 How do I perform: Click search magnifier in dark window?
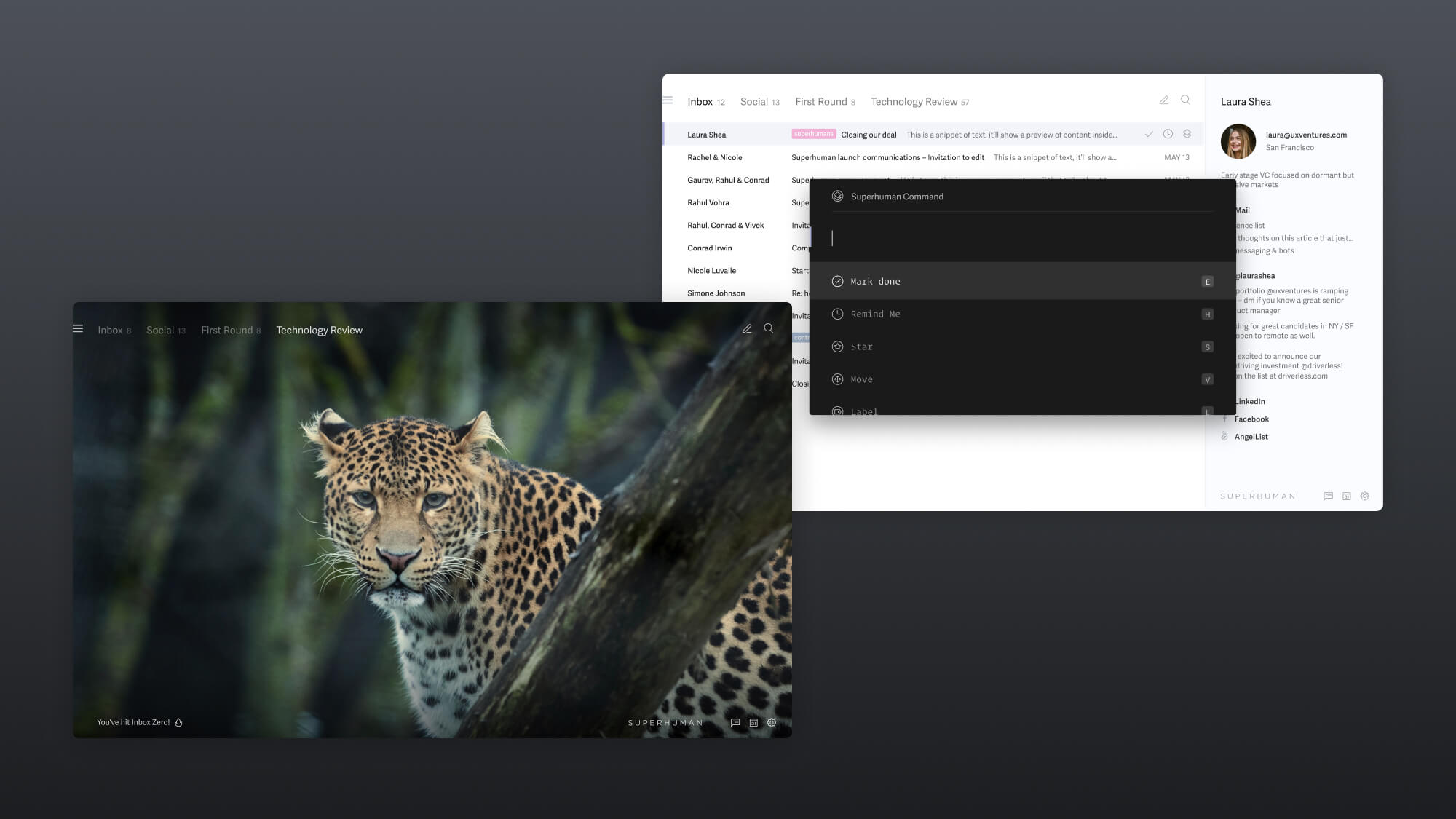(769, 329)
